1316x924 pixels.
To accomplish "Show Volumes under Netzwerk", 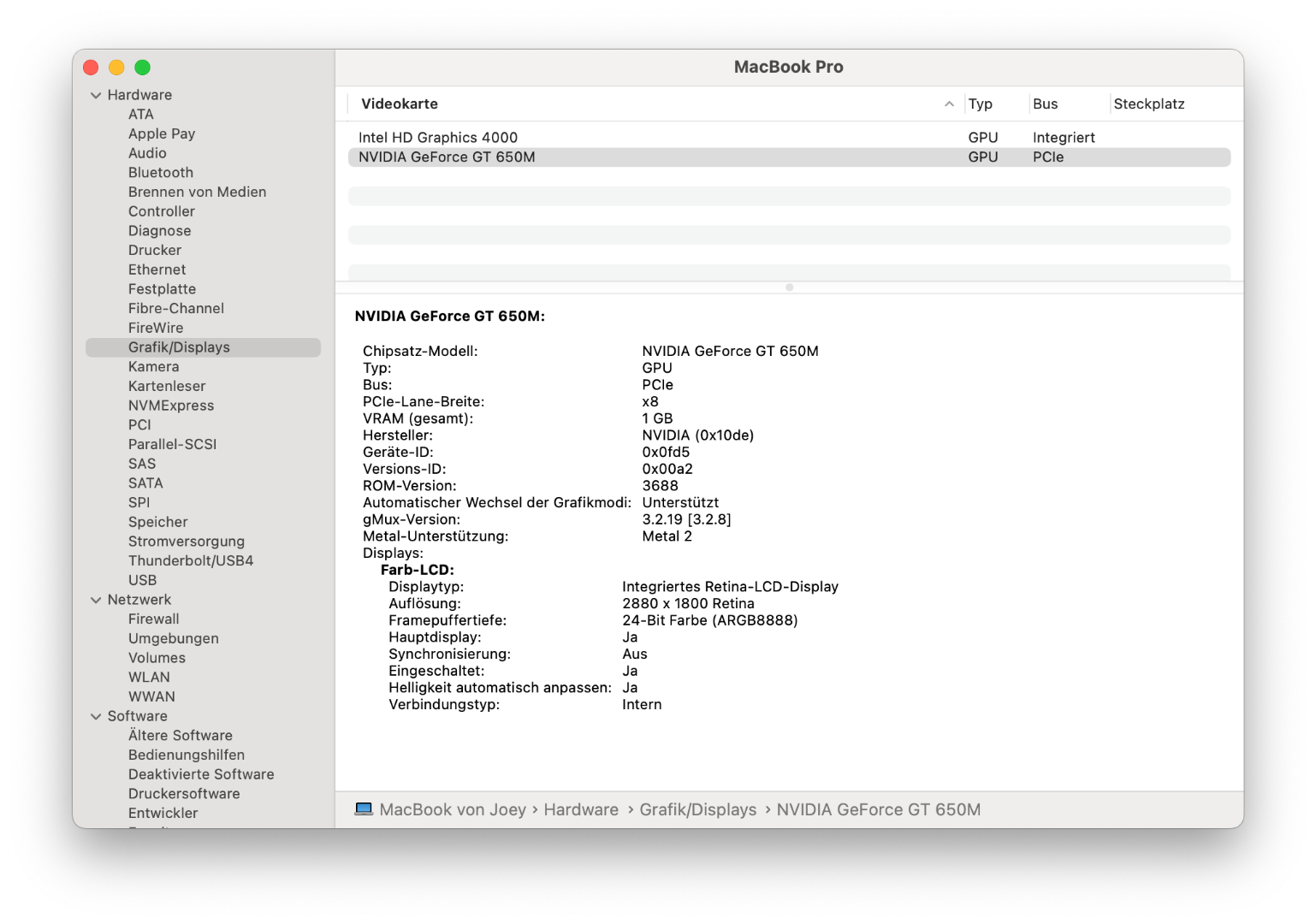I will pos(157,658).
